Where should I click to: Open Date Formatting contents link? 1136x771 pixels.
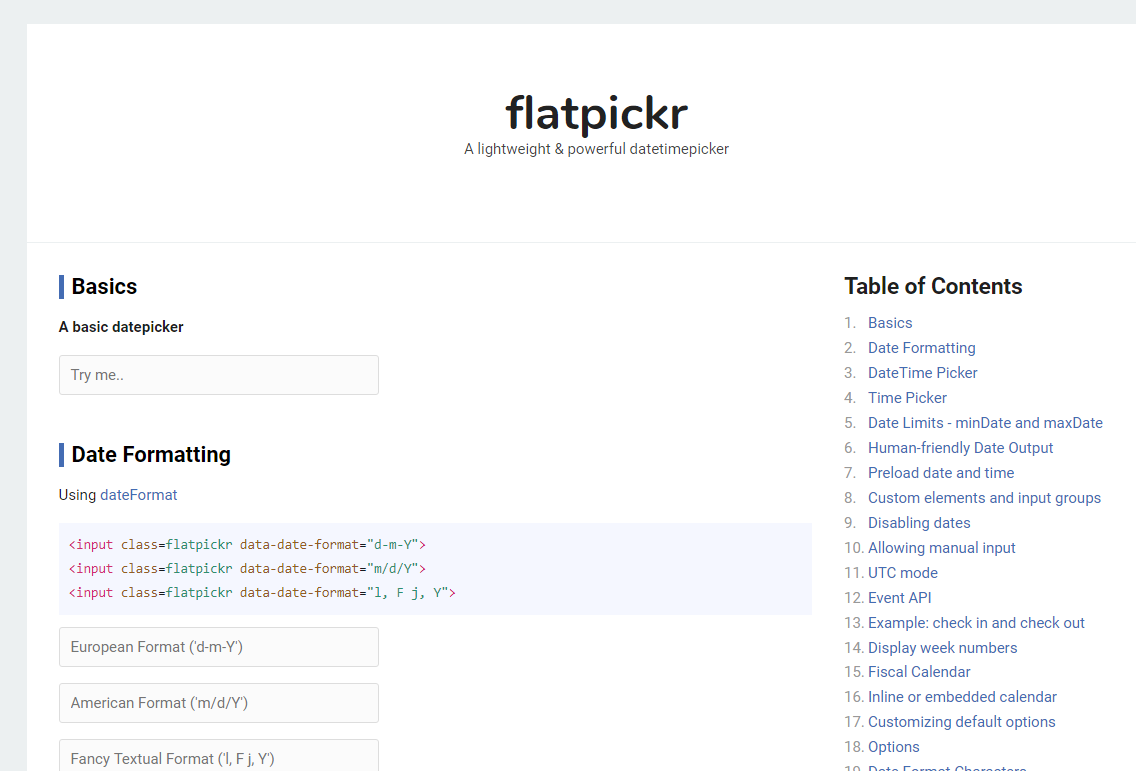[x=922, y=348]
